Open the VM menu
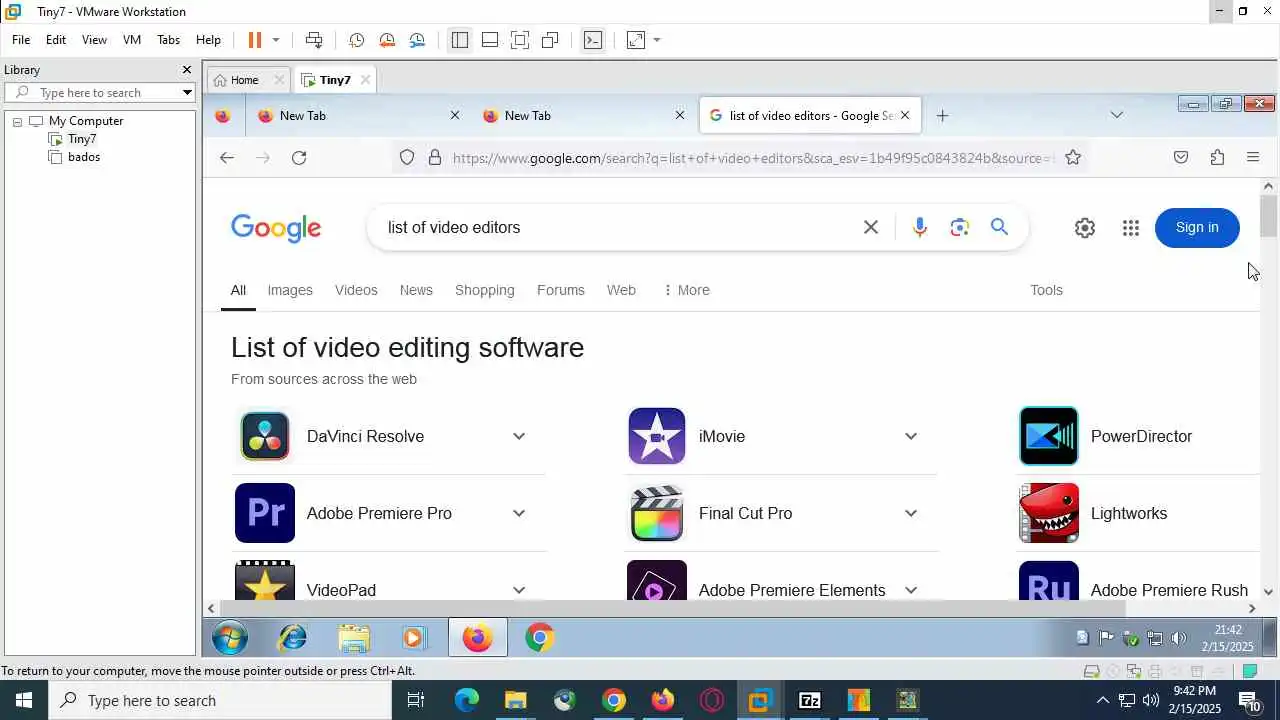Image resolution: width=1280 pixels, height=720 pixels. pos(132,40)
